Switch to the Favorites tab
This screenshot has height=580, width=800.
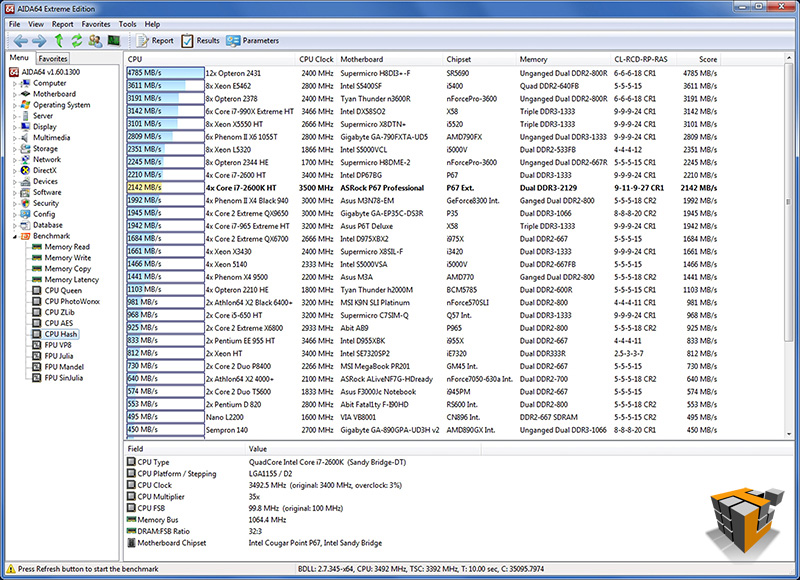pyautogui.click(x=53, y=59)
